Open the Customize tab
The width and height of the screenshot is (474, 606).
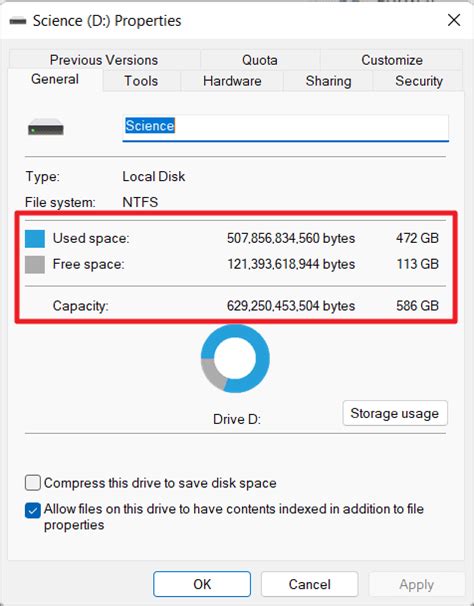[x=392, y=60]
